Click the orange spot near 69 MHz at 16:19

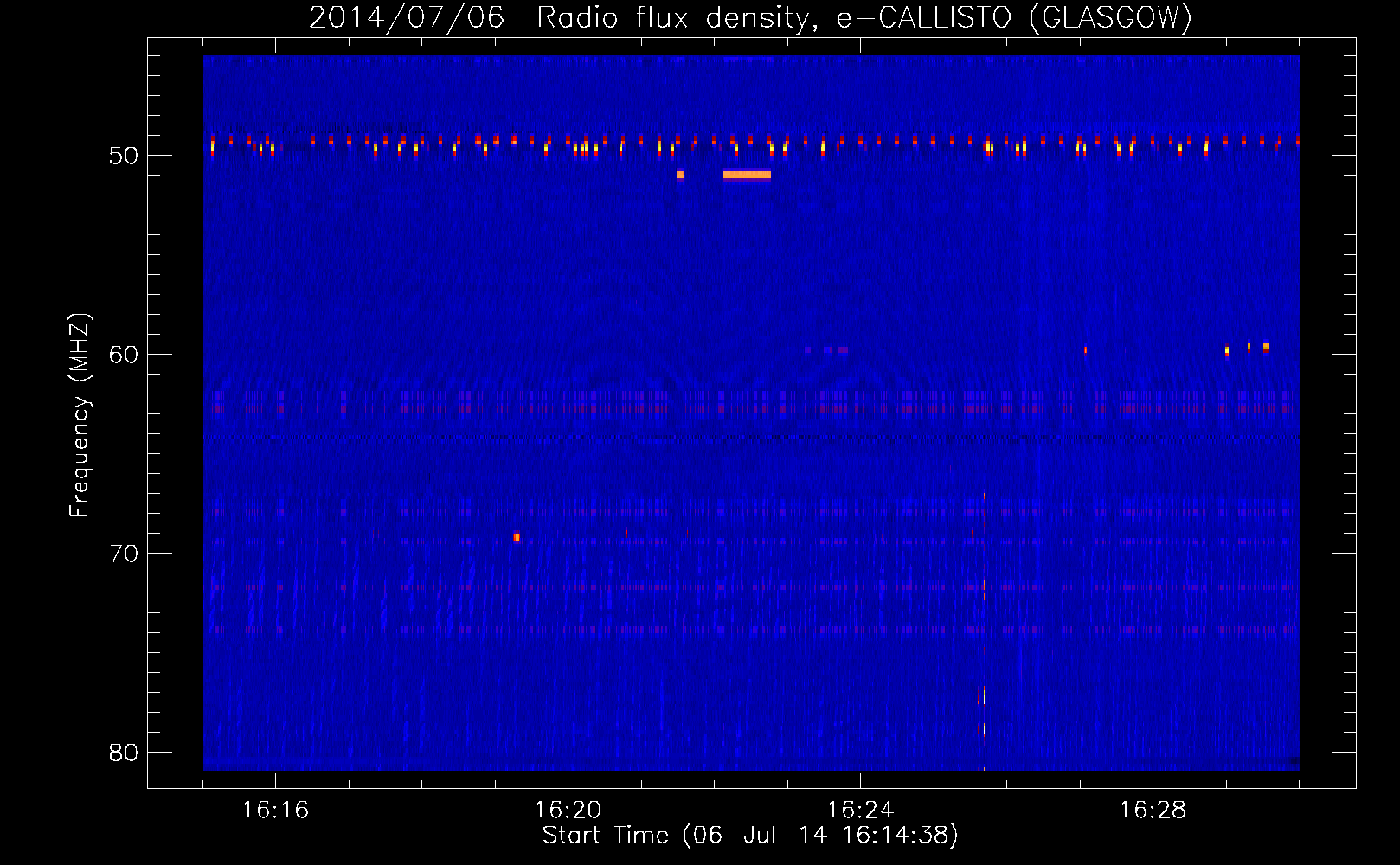[517, 537]
